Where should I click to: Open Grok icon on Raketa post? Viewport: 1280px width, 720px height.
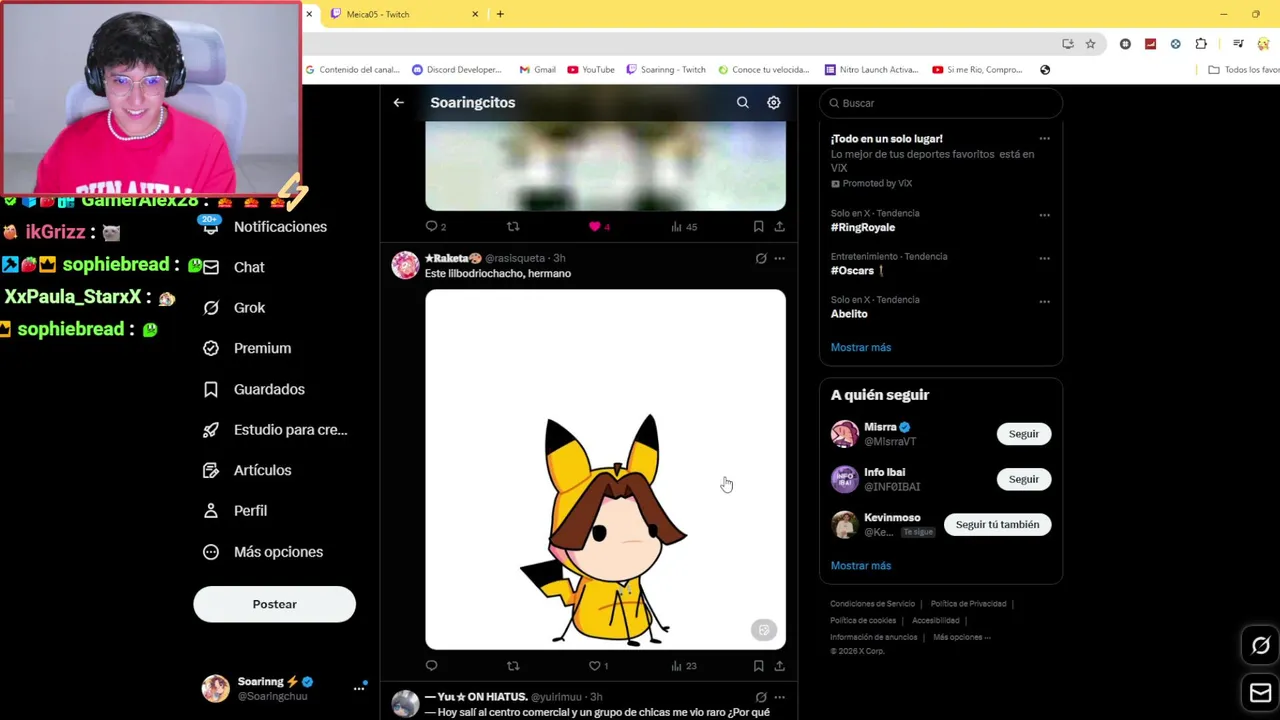pyautogui.click(x=761, y=258)
